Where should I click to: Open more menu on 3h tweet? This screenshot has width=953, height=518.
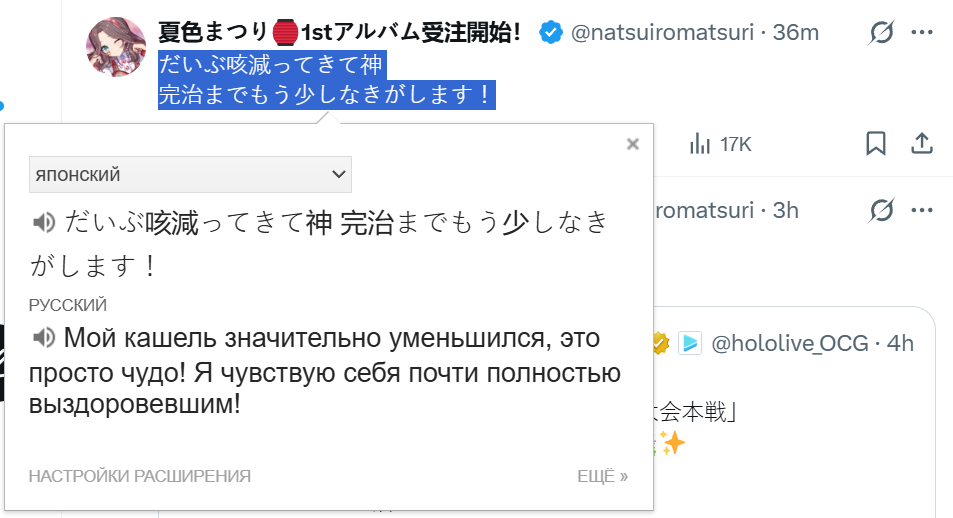(x=922, y=210)
